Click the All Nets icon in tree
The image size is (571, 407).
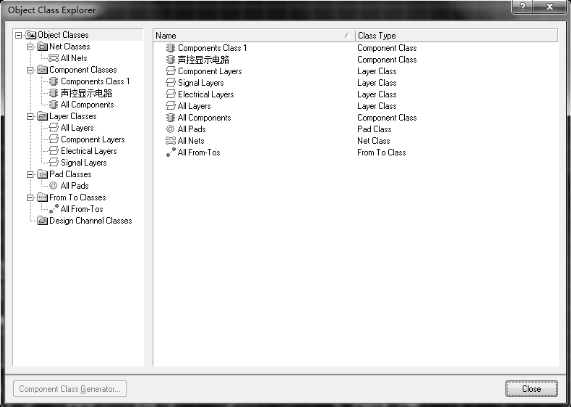[54, 58]
